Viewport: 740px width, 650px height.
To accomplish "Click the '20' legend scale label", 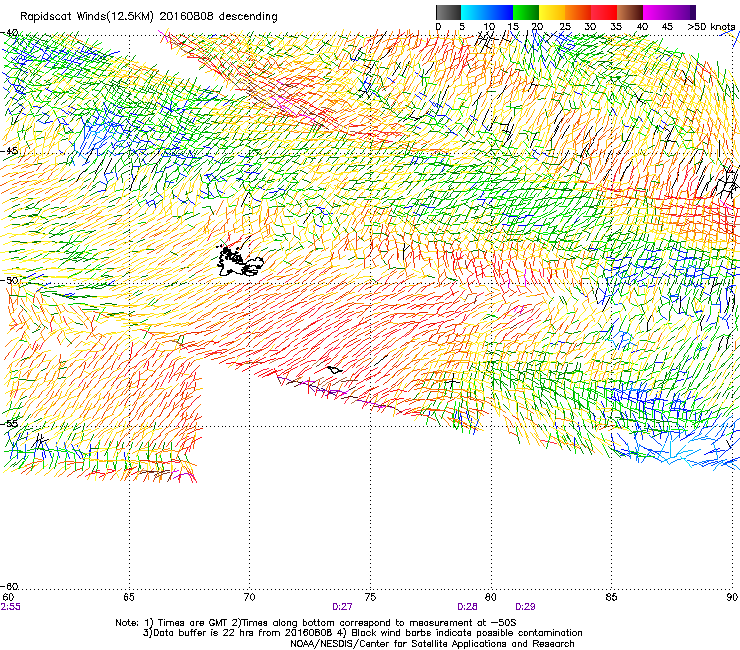I will pos(538,27).
